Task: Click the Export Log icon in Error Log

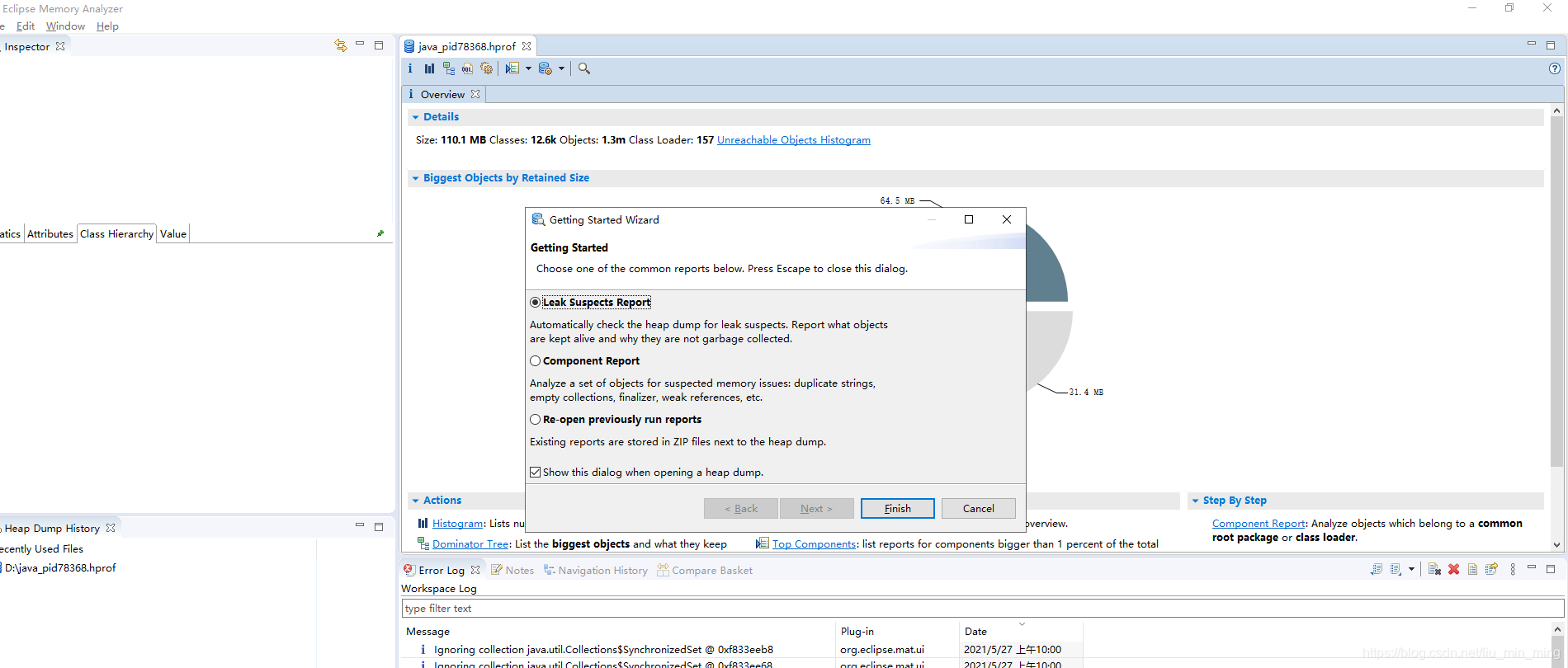Action: click(1376, 569)
